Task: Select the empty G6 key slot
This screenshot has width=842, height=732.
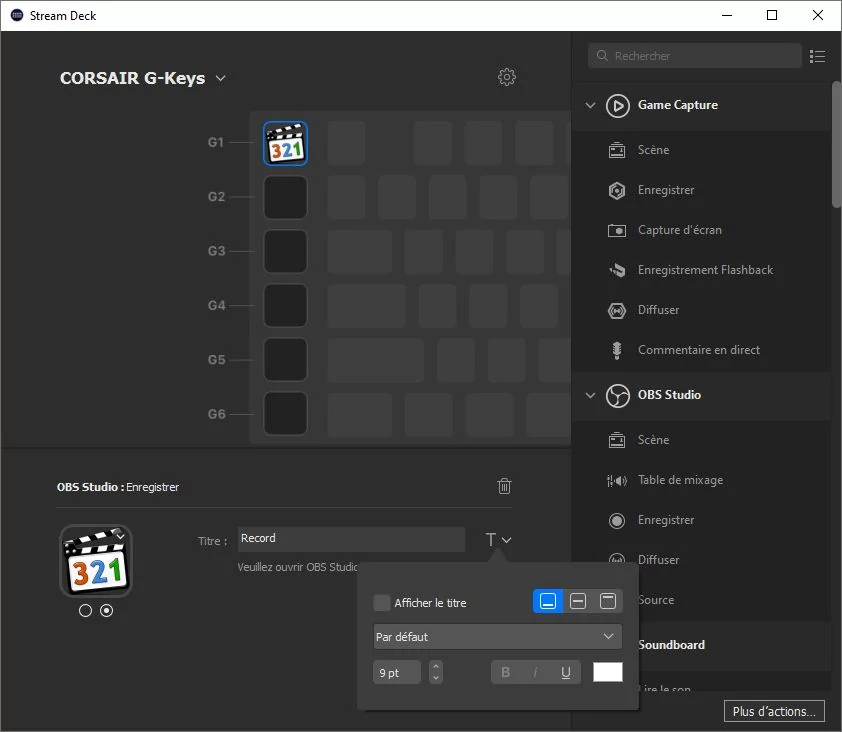Action: point(285,414)
